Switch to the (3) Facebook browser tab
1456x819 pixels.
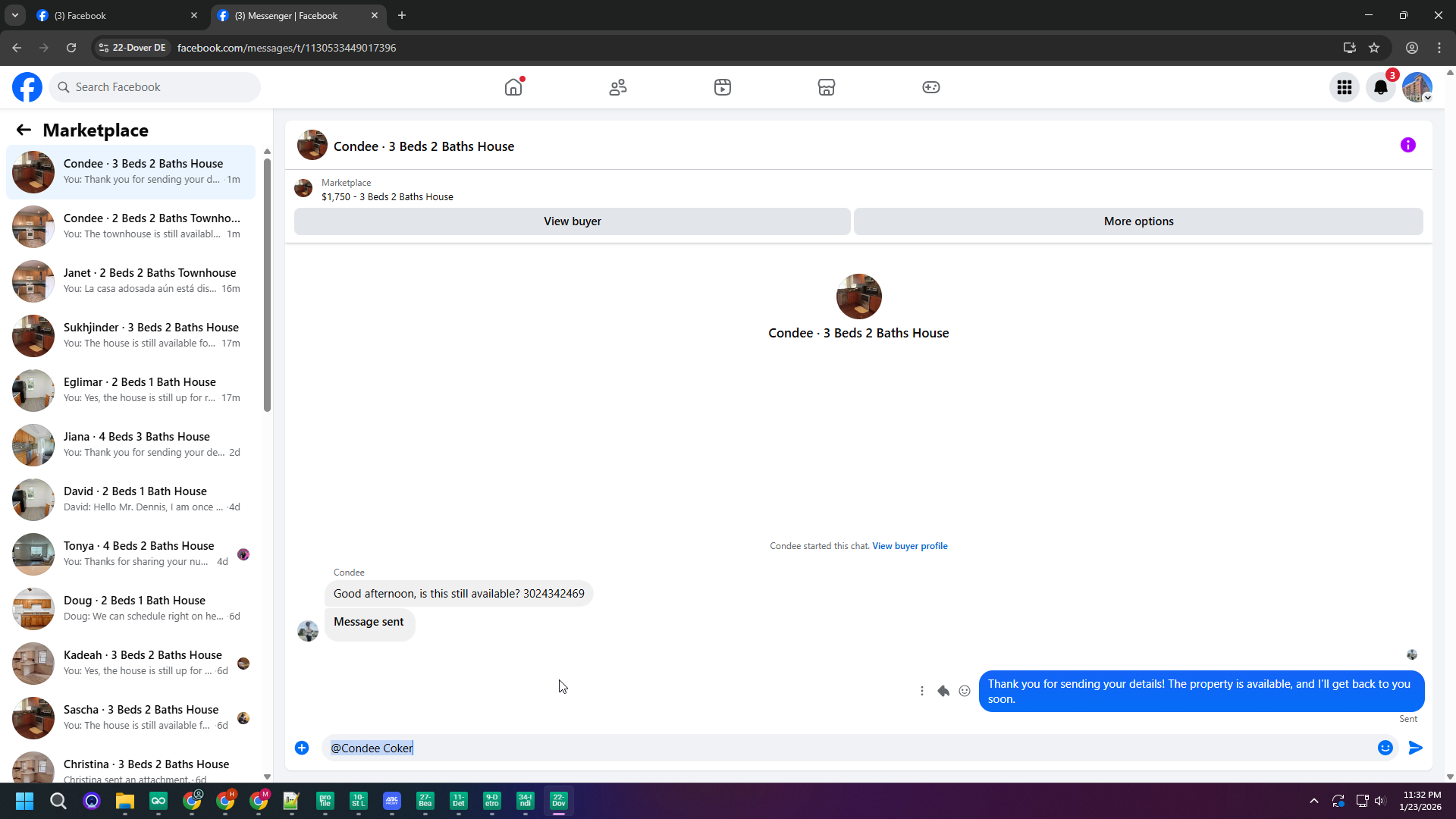point(114,15)
